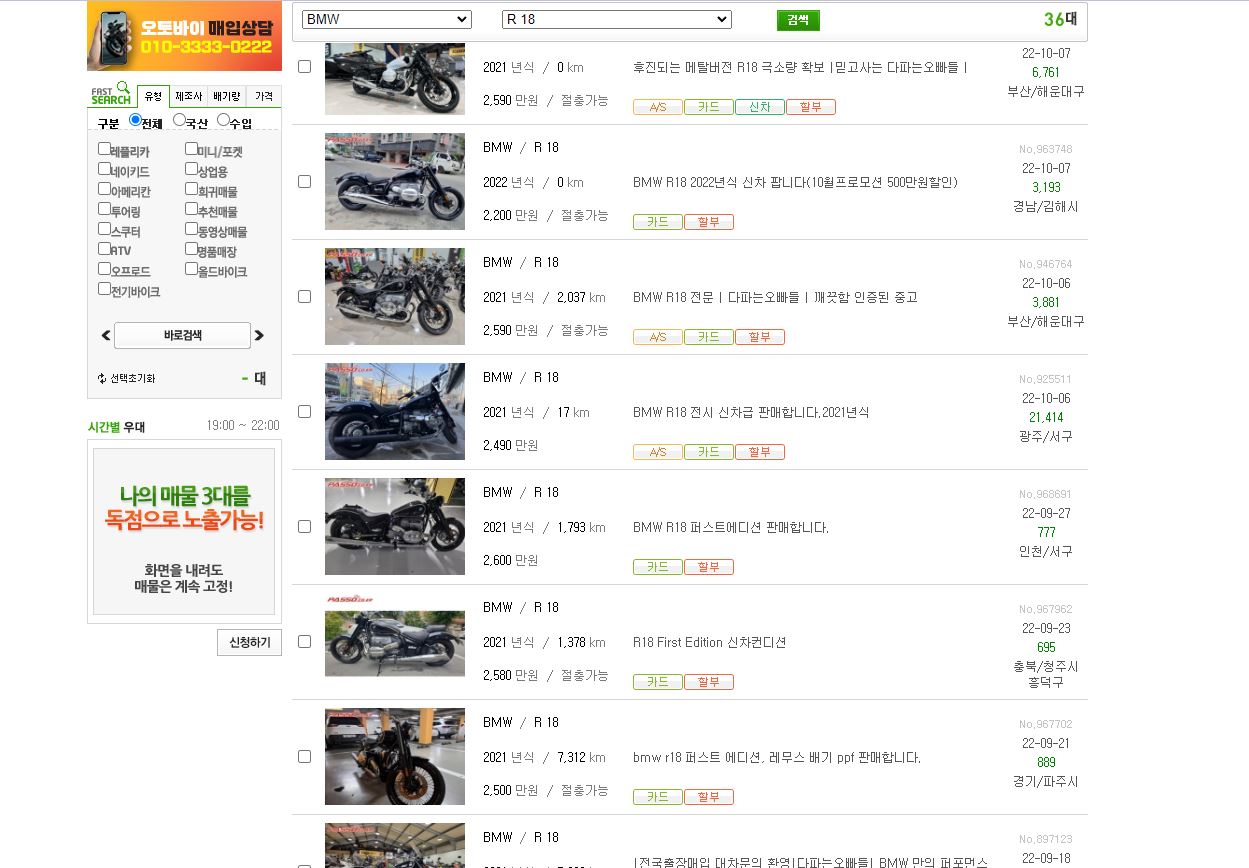
Task: Click the left arrow beside 바로검색
Action: pyautogui.click(x=106, y=336)
